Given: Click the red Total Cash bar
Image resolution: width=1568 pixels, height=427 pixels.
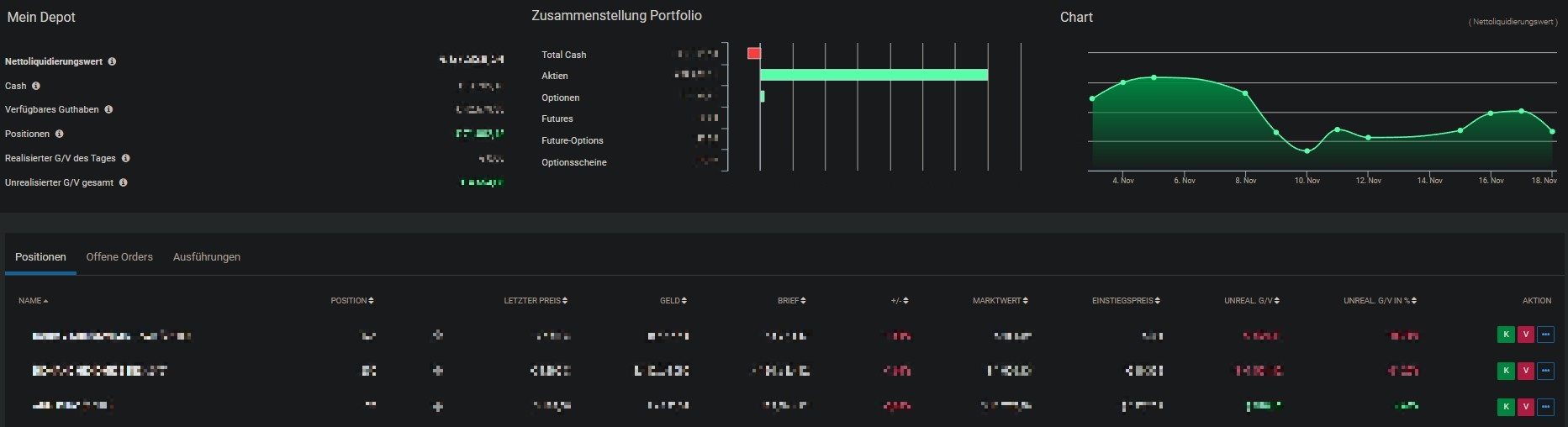Looking at the screenshot, I should [x=754, y=53].
